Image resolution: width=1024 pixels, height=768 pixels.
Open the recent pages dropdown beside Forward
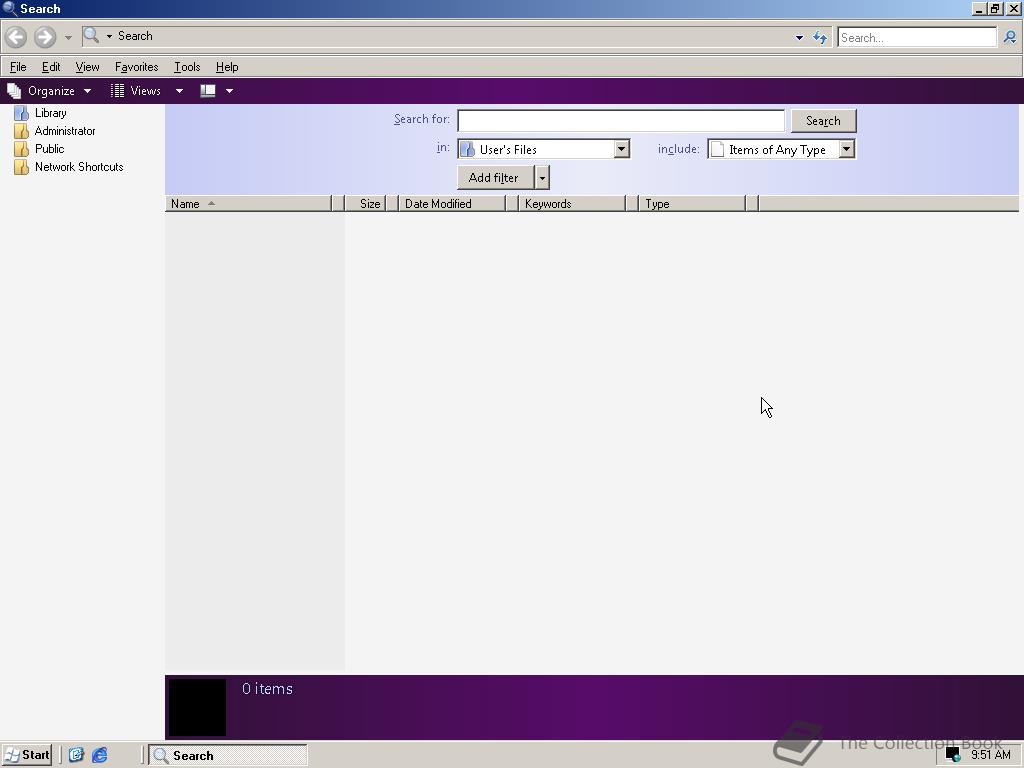(68, 37)
